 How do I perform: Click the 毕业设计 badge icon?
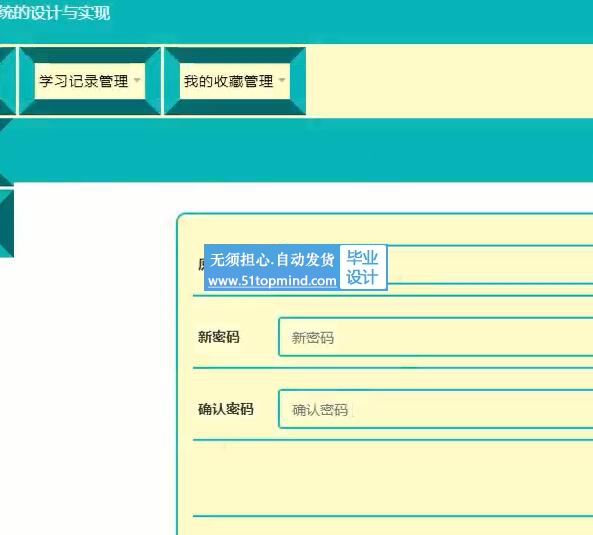point(363,267)
